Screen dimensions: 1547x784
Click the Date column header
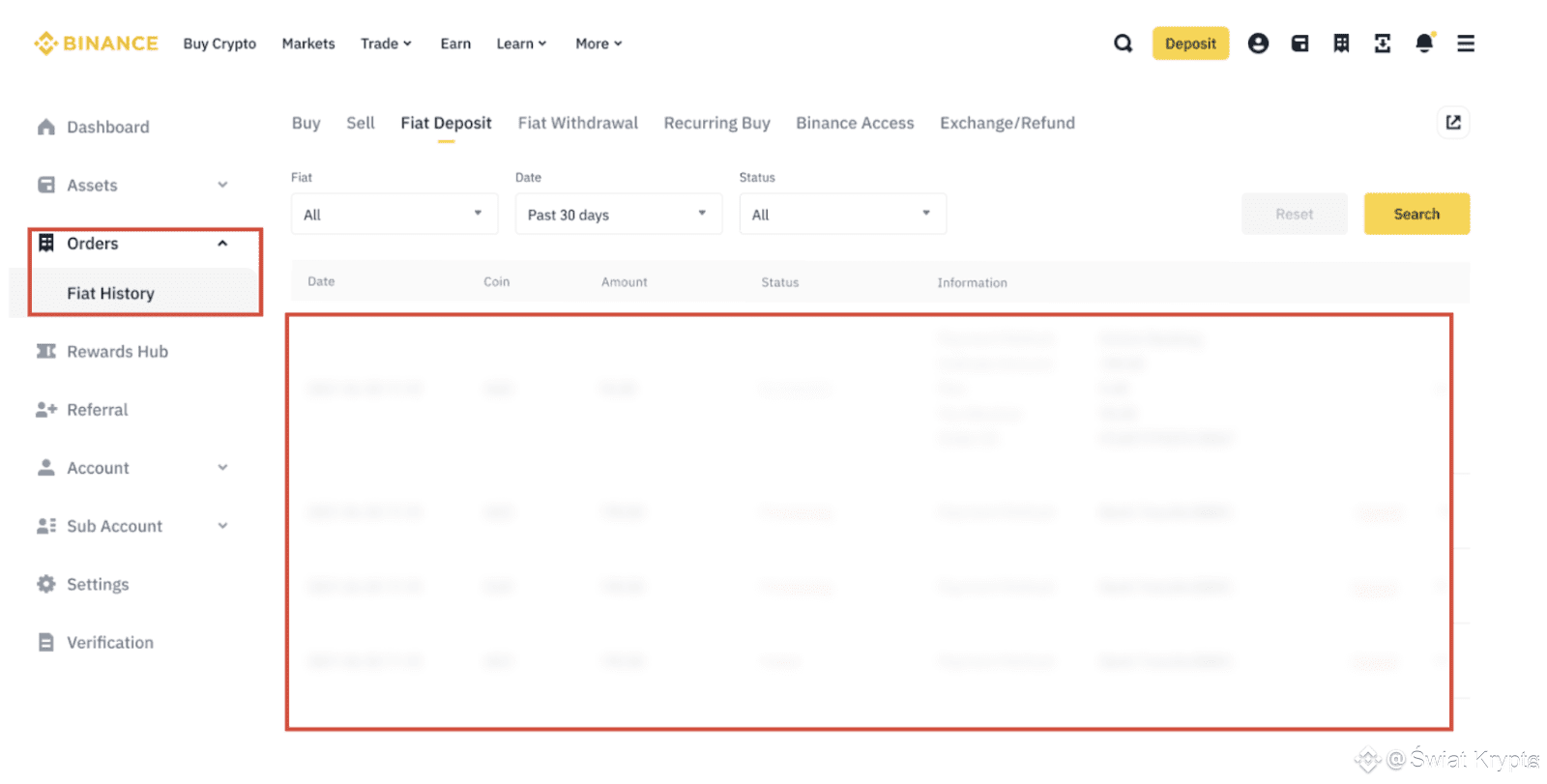321,281
